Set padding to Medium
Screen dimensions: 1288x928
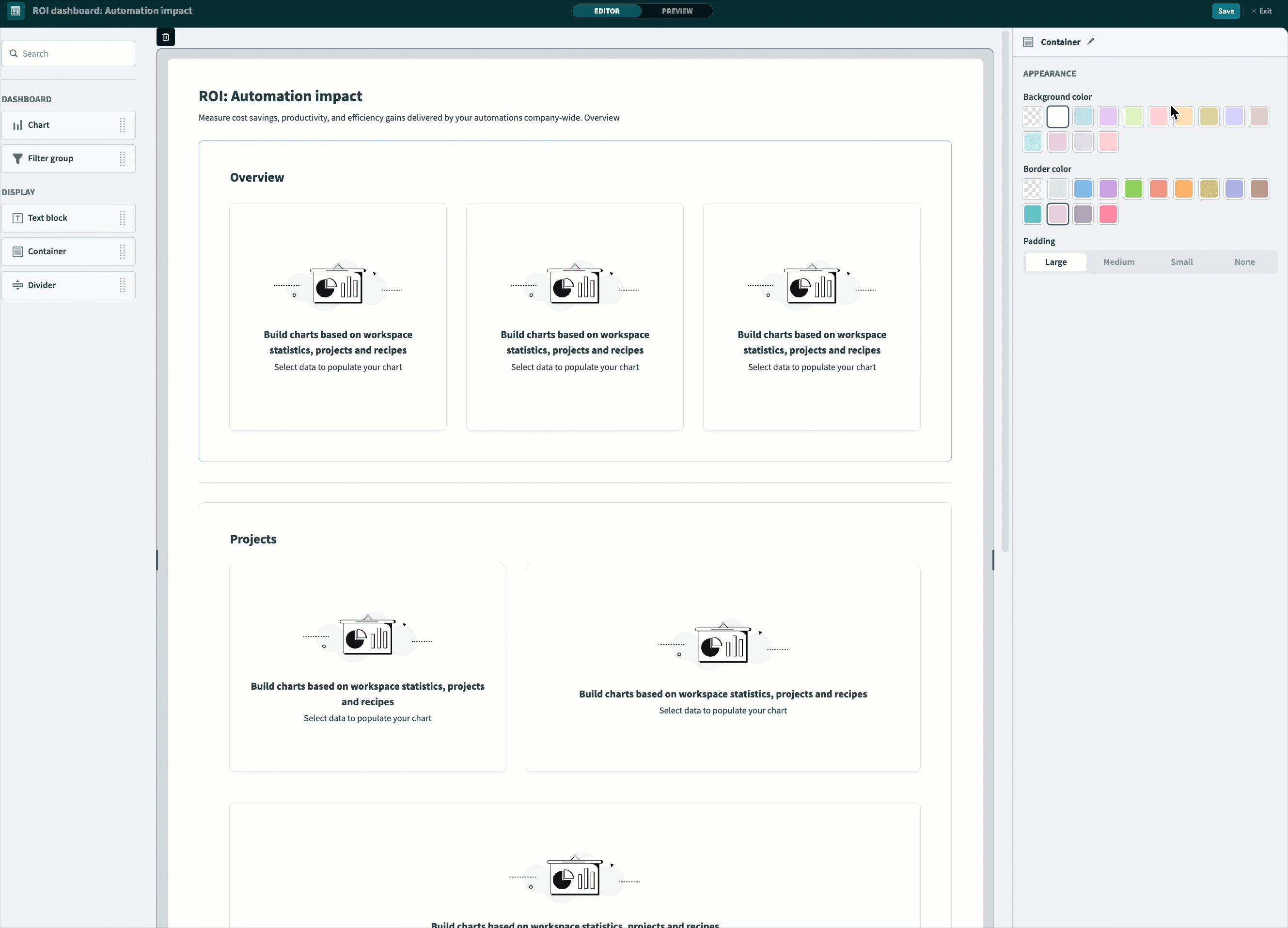click(1118, 262)
